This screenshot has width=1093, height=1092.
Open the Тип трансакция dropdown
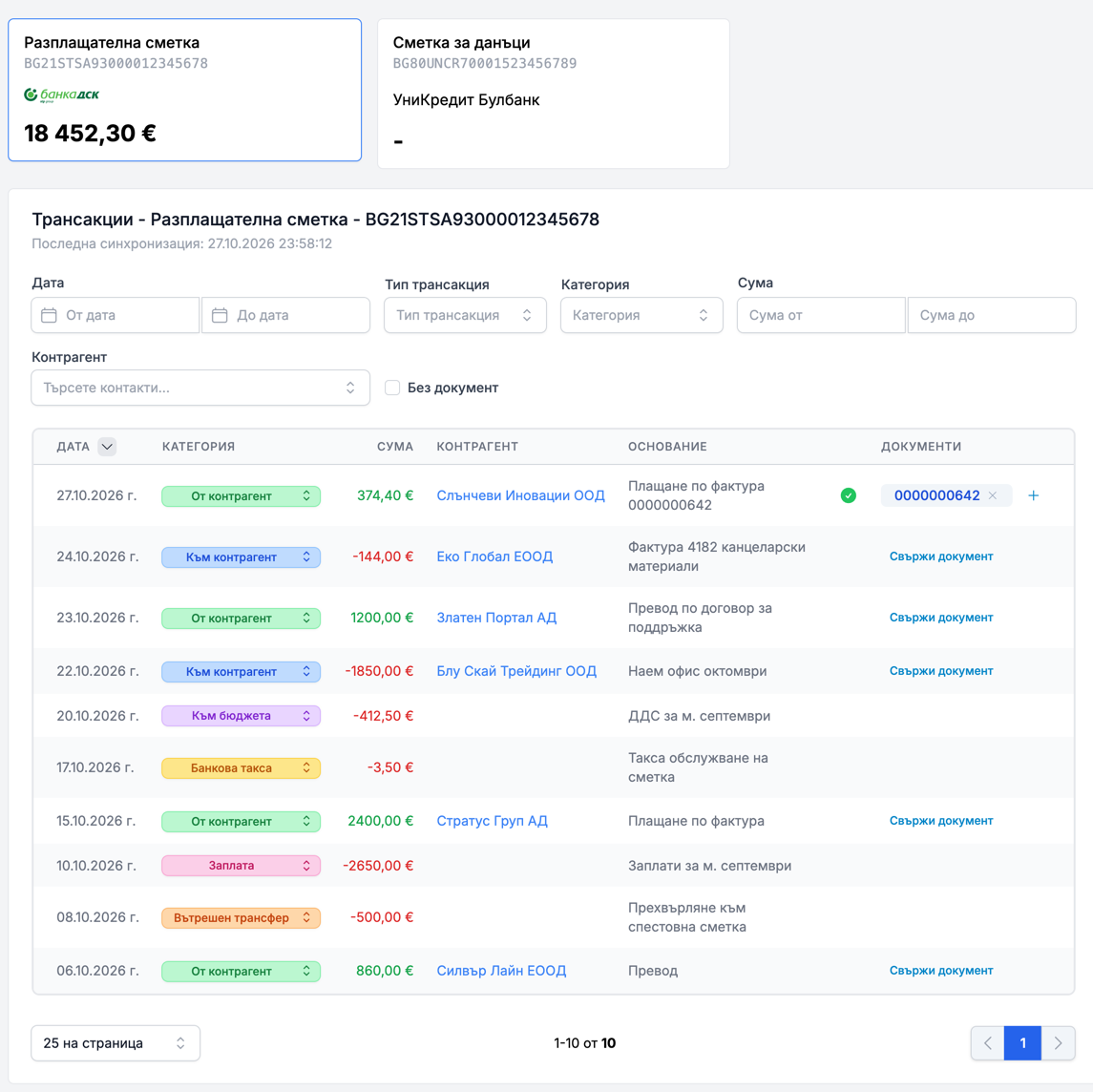pos(465,315)
